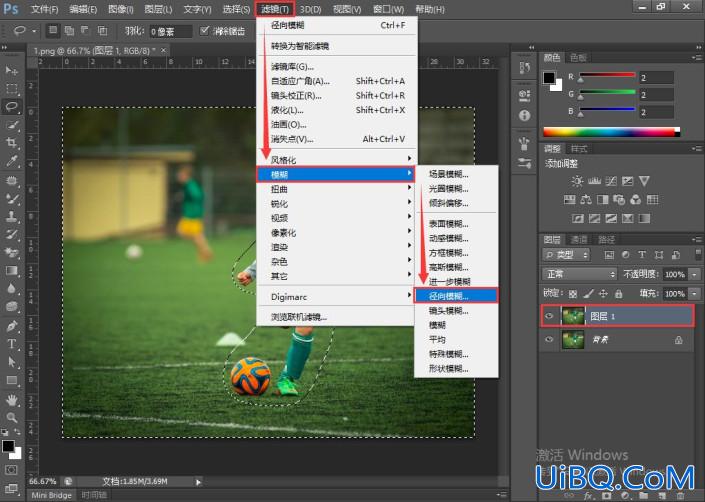Add a Vibrance adjustment (triangle icon)

pyautogui.click(x=644, y=181)
